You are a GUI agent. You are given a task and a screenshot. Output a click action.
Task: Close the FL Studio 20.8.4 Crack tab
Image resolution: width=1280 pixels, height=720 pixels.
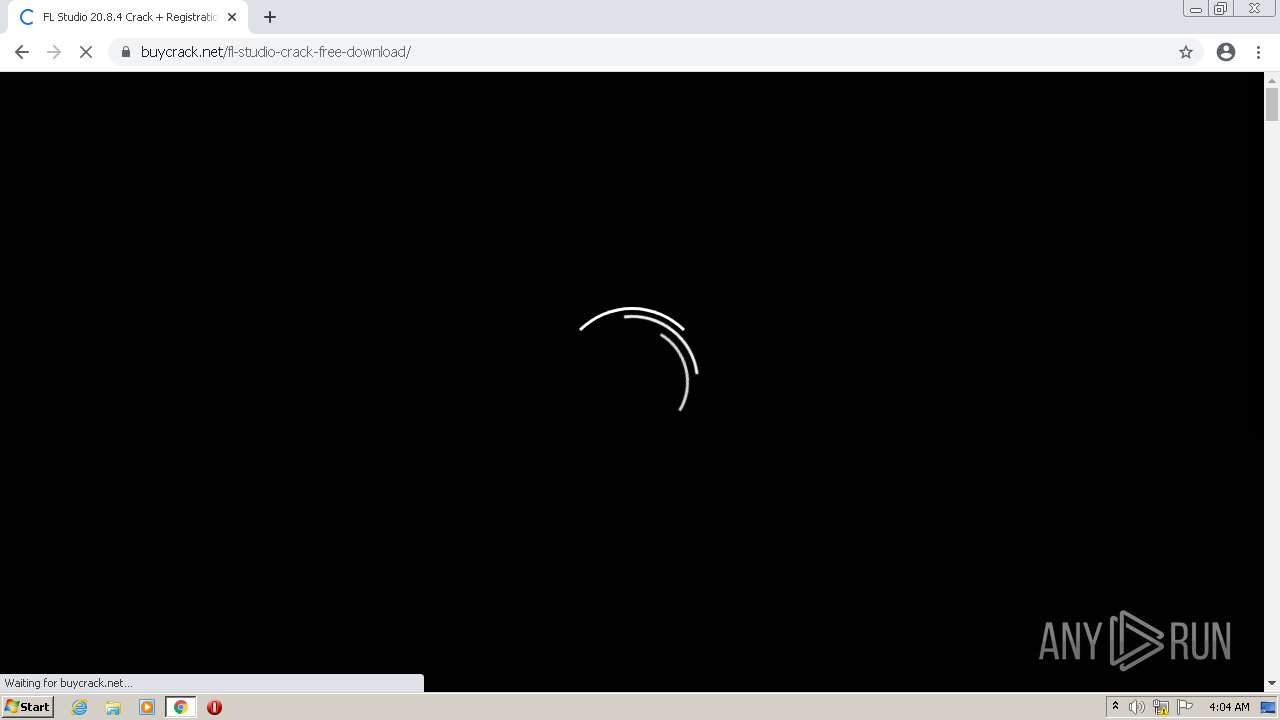(x=232, y=17)
